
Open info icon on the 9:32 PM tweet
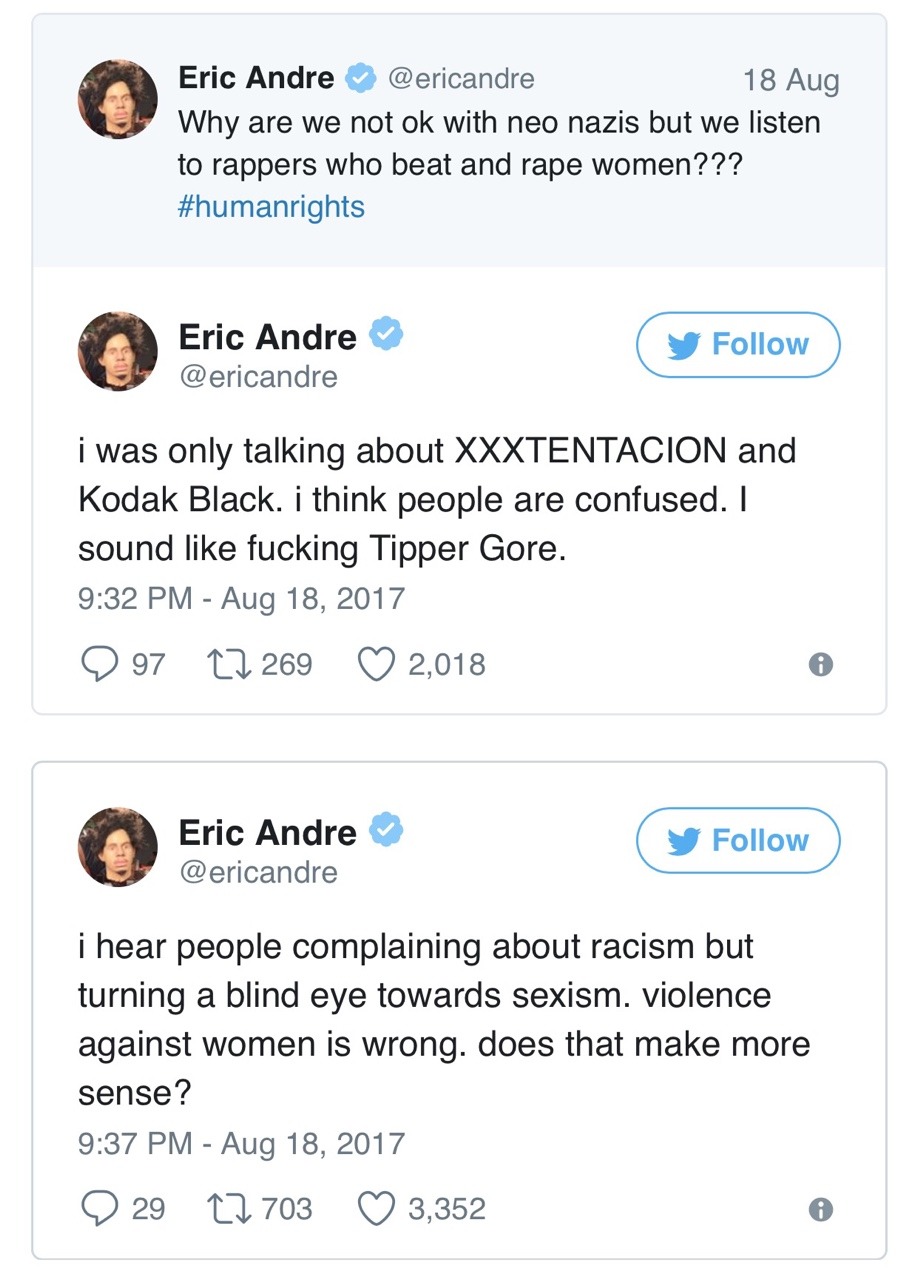coord(820,665)
